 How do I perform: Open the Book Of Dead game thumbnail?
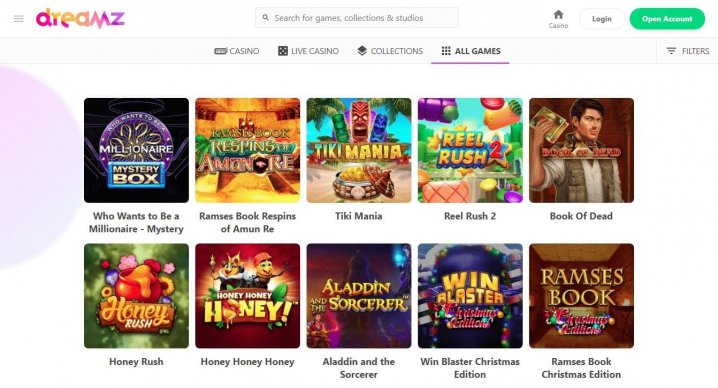pos(582,150)
